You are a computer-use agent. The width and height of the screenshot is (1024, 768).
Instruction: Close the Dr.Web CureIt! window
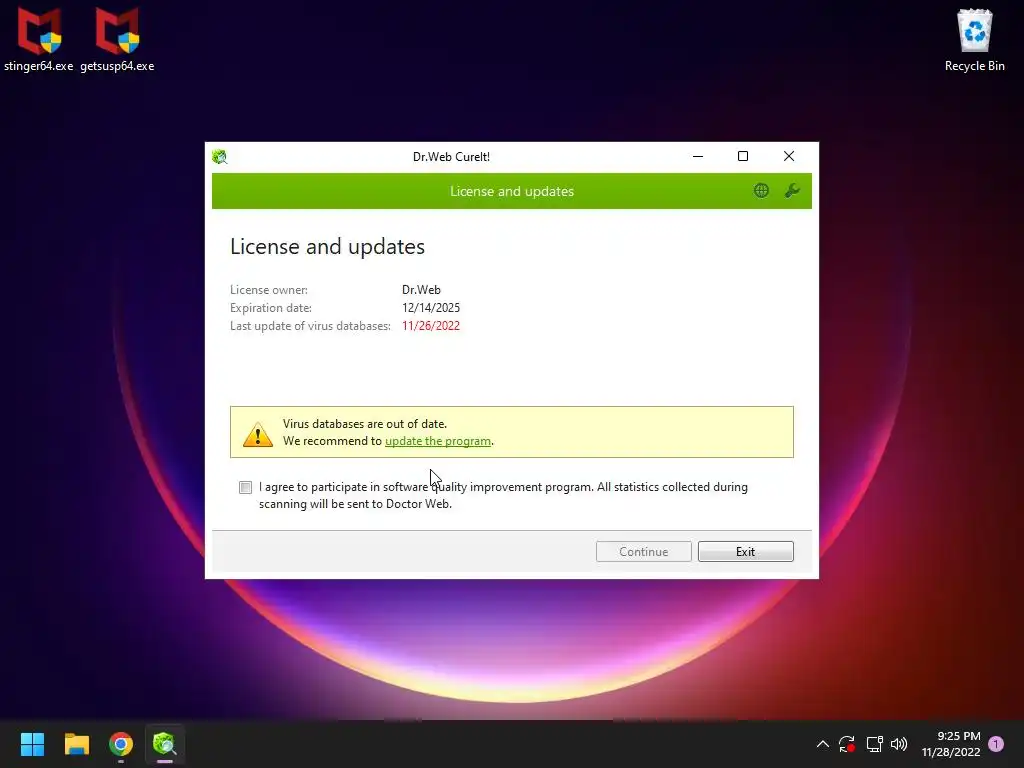789,156
